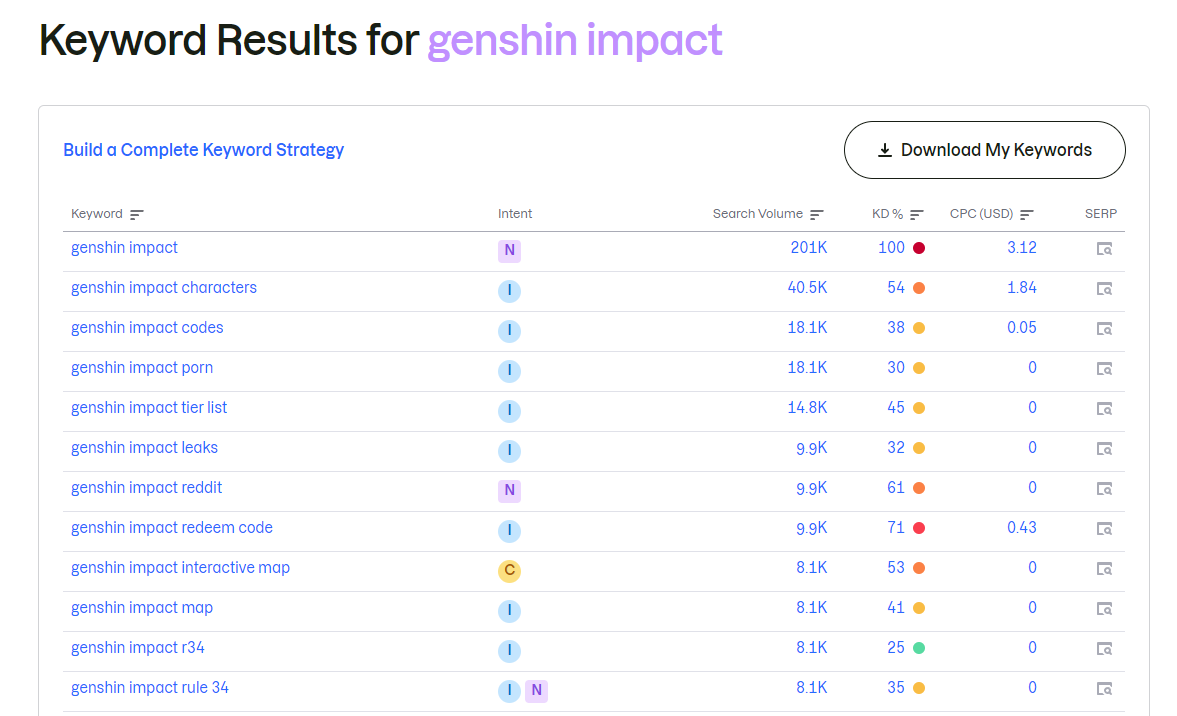Click SERP icon for genshin impact map
The height and width of the screenshot is (716, 1177).
coord(1104,609)
